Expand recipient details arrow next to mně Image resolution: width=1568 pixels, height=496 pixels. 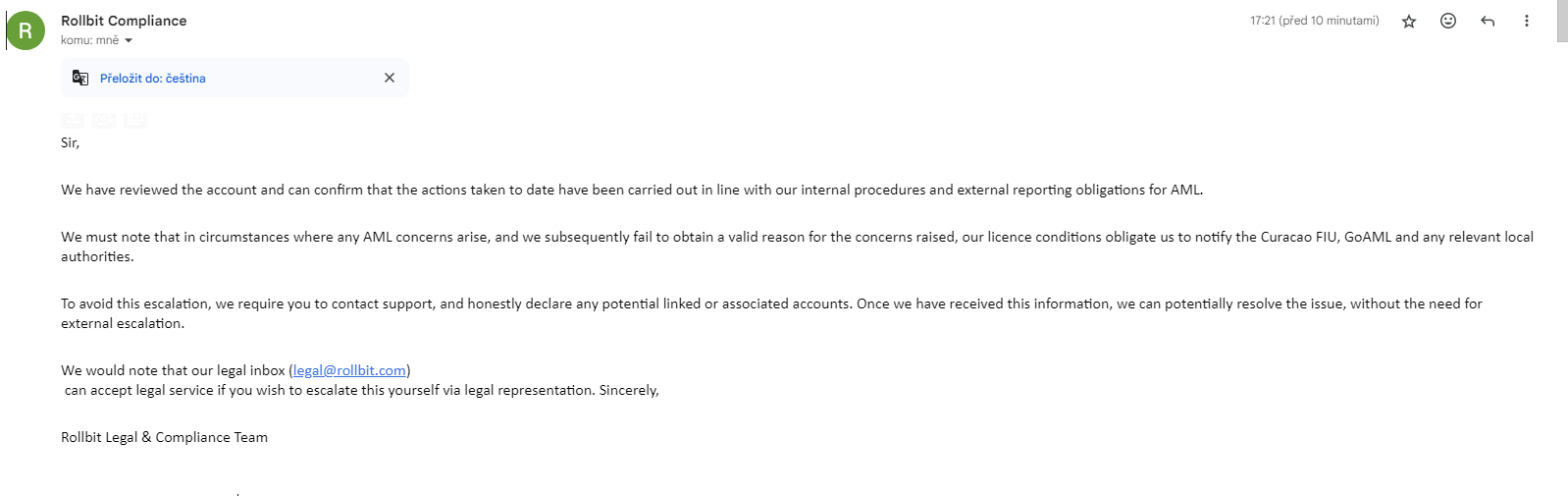129,41
